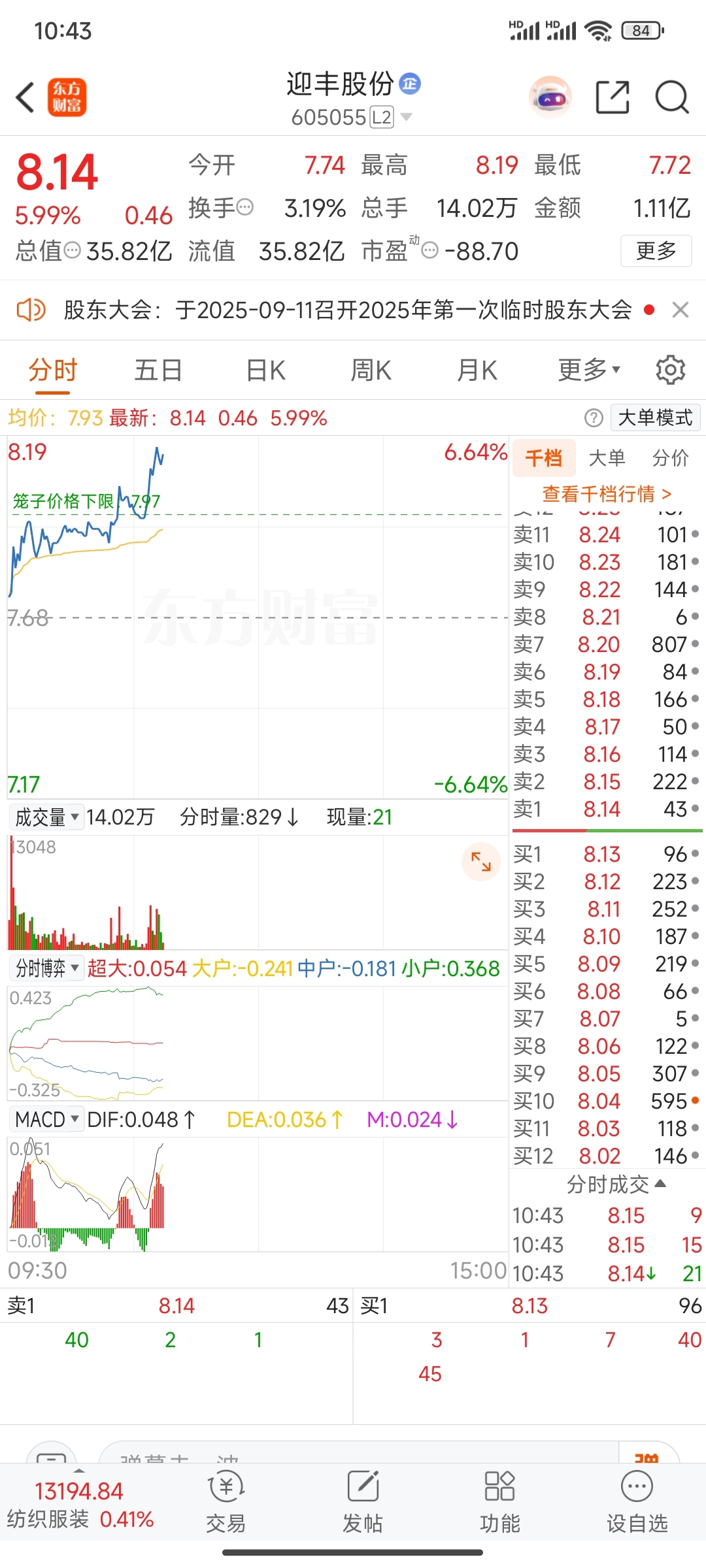The width and height of the screenshot is (706, 1568).
Task: Tap the 笼子价格下限 label on chart
Action: click(x=63, y=501)
